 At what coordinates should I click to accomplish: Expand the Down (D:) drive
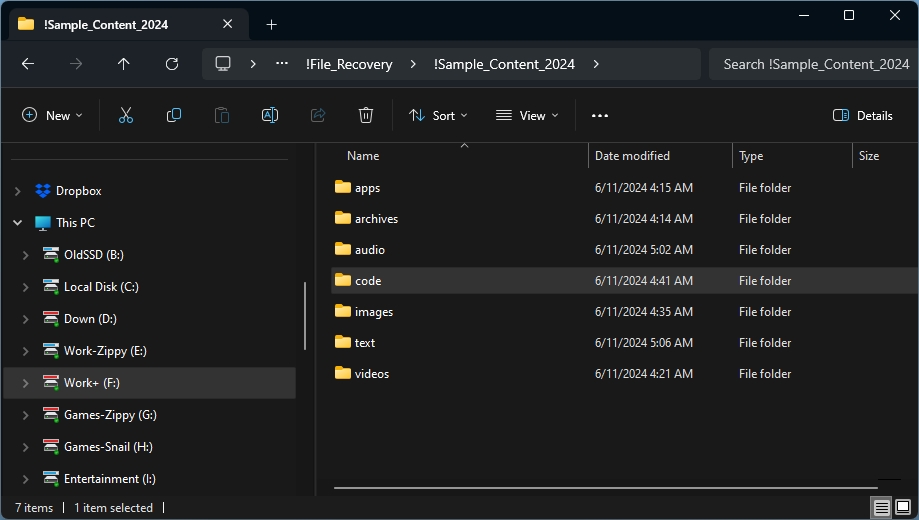26,319
